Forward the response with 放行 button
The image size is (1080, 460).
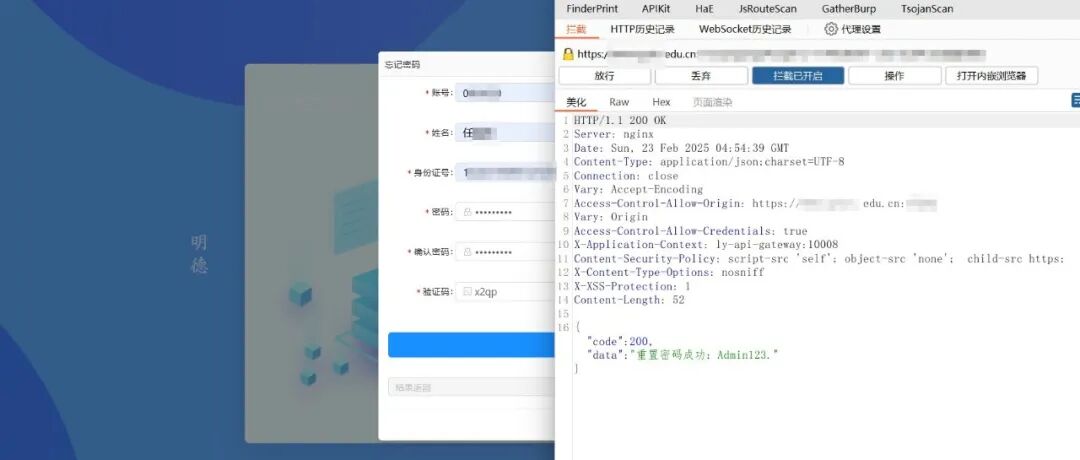(604, 76)
